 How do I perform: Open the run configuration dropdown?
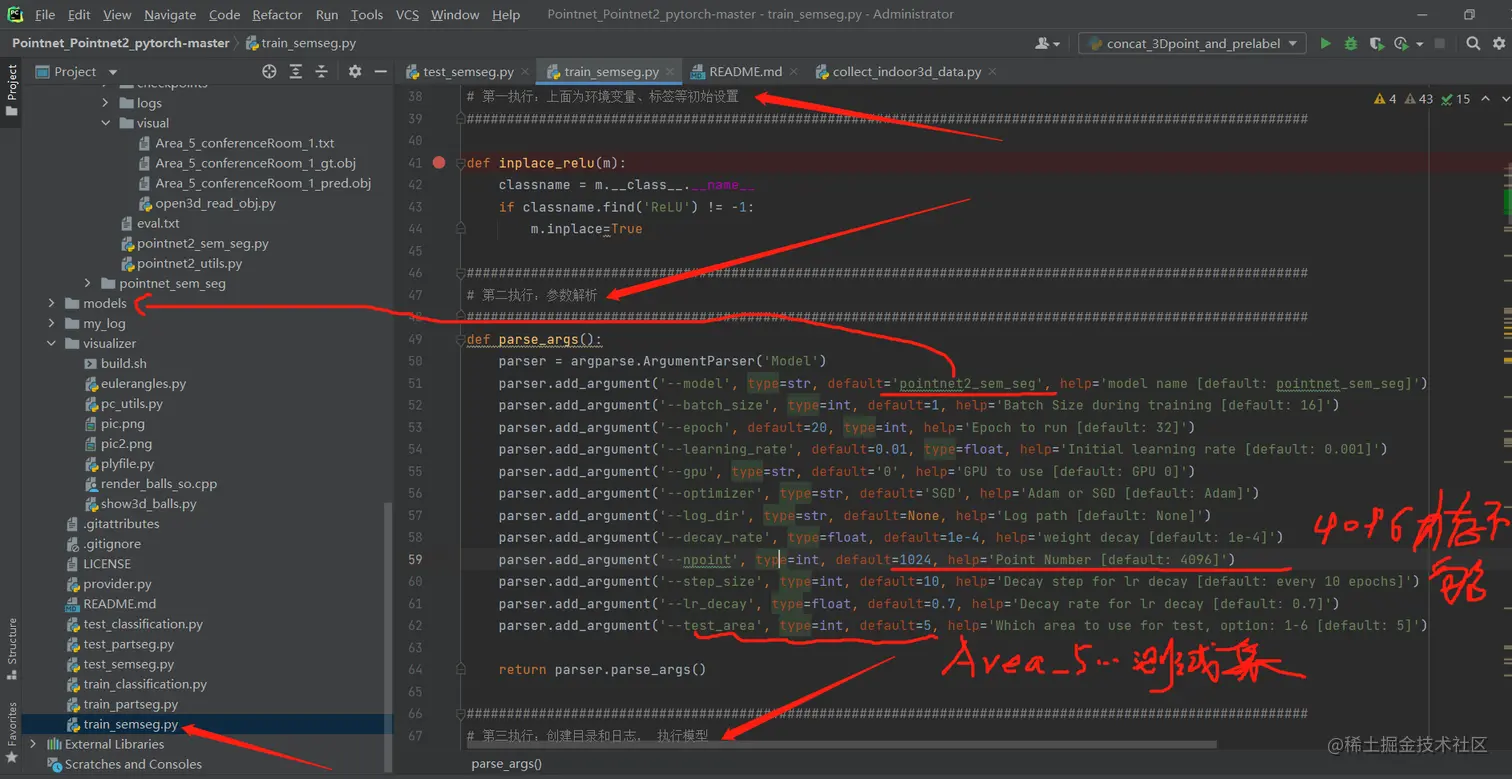point(1192,44)
